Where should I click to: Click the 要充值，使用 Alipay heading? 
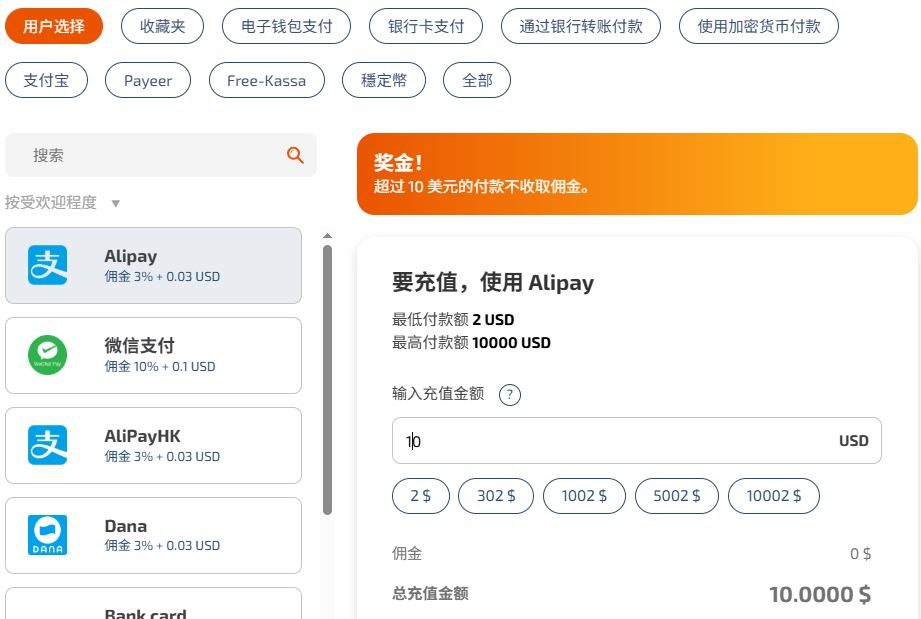click(493, 282)
